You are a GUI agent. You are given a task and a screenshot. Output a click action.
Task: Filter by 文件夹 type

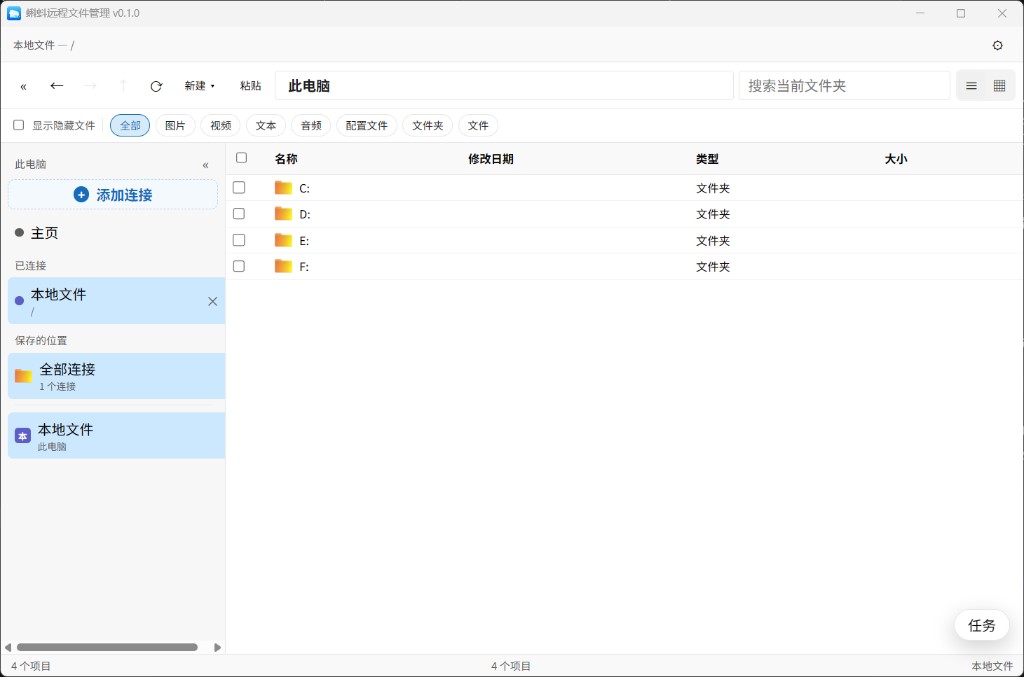point(428,125)
